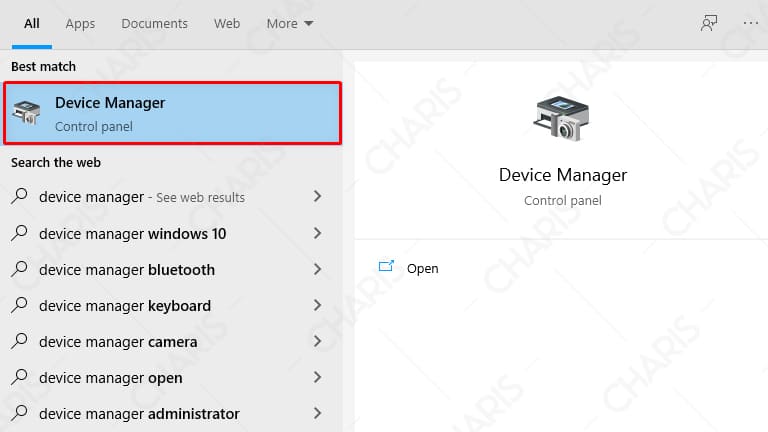Switch to the Documents tab
The height and width of the screenshot is (432, 768).
154,24
